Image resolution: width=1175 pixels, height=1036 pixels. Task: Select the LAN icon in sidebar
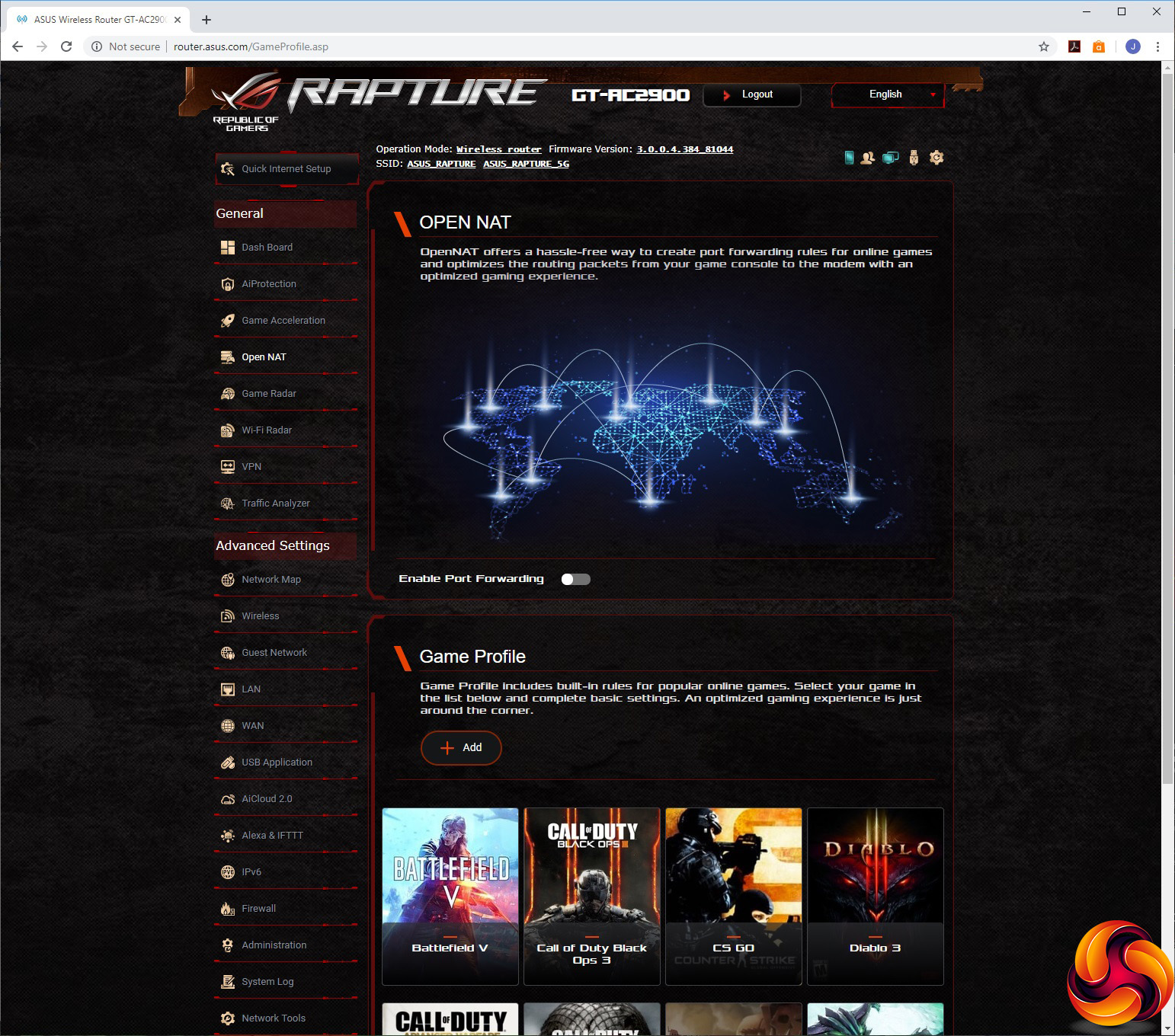tap(227, 689)
